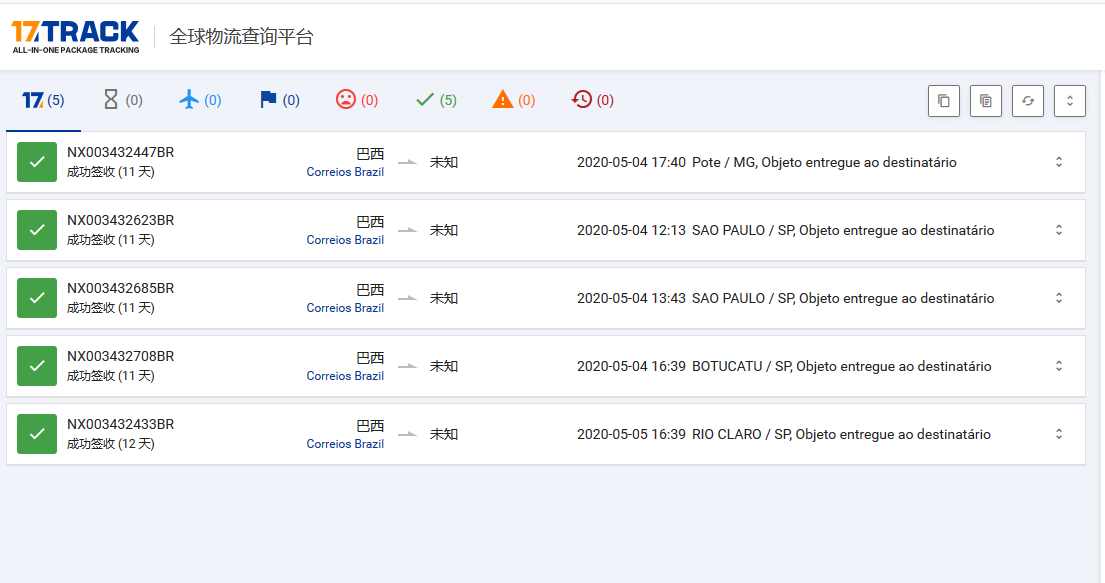Screen dimensions: 1105x583
Task: Toggle green checkbox for NX003432685BR
Action: click(x=37, y=298)
